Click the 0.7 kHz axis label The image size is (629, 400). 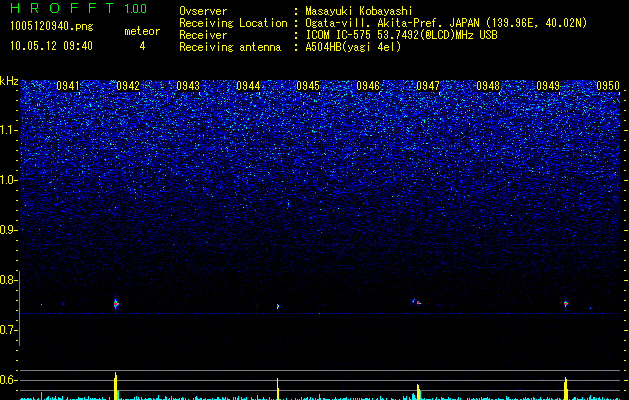(9, 330)
